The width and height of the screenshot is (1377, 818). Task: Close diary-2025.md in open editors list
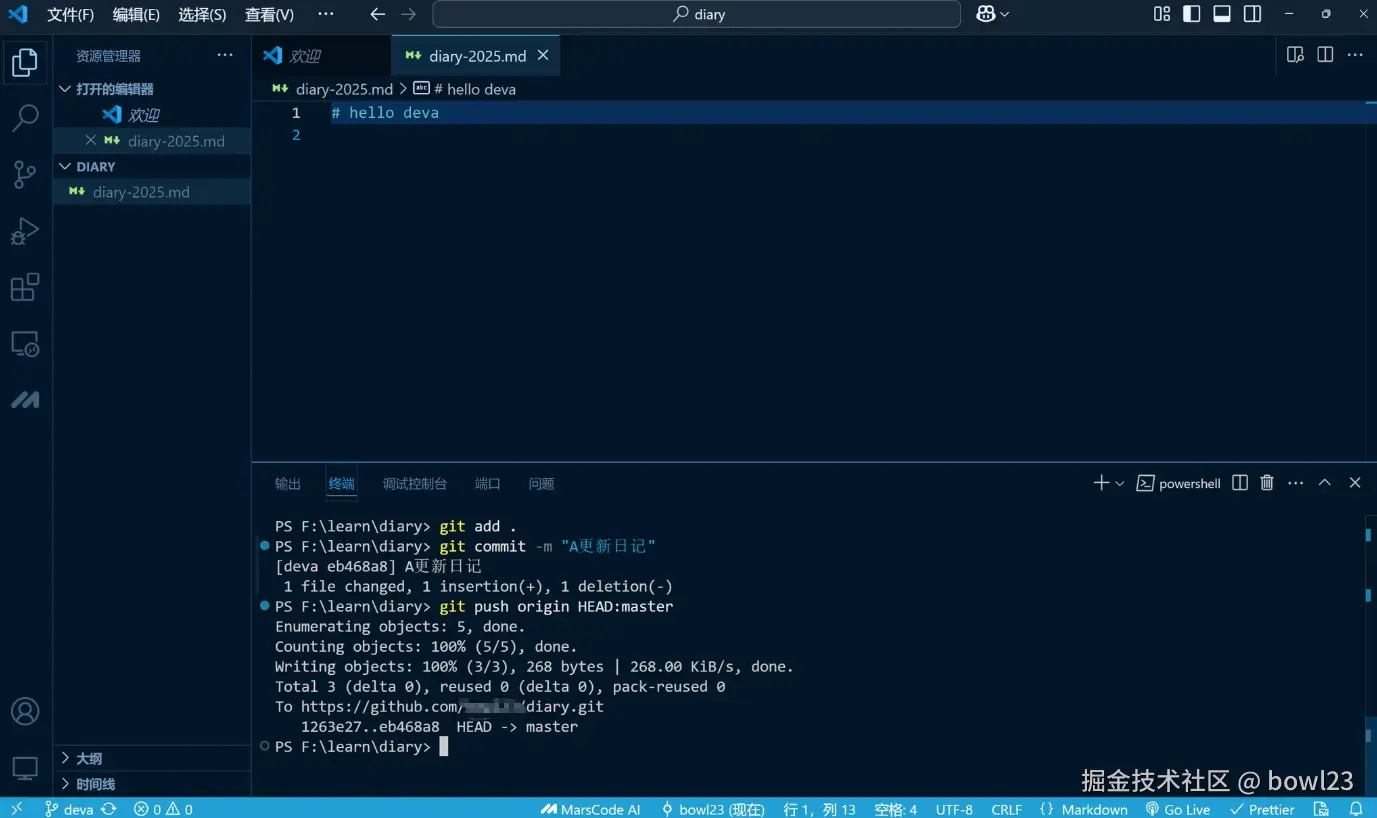coord(91,140)
